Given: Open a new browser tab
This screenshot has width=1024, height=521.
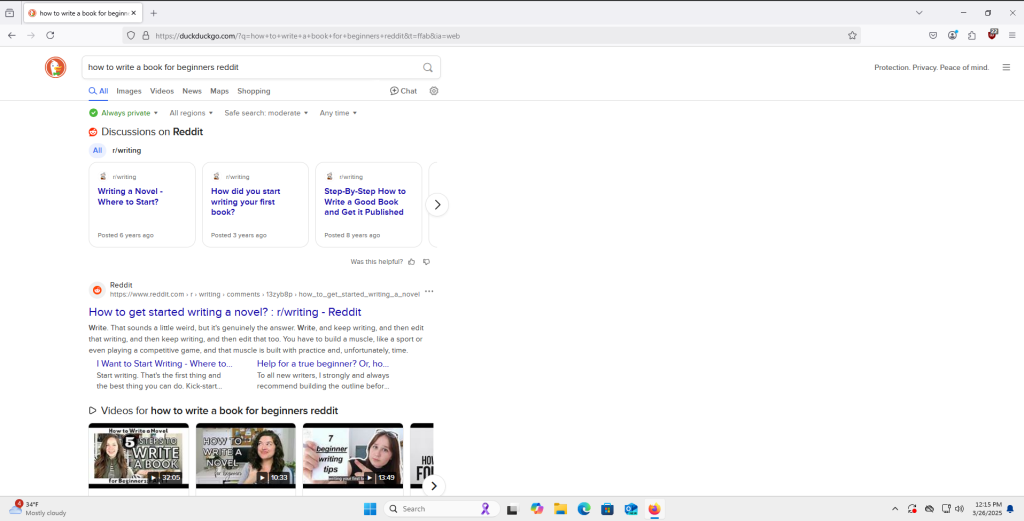Looking at the screenshot, I should pos(153,13).
